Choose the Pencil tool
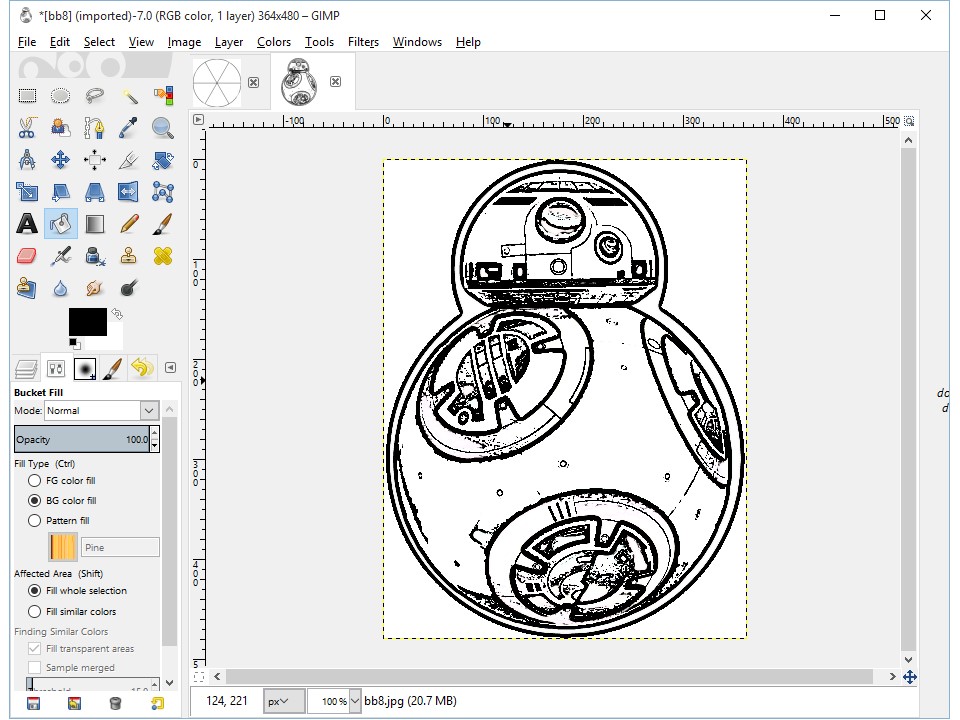 [x=129, y=224]
